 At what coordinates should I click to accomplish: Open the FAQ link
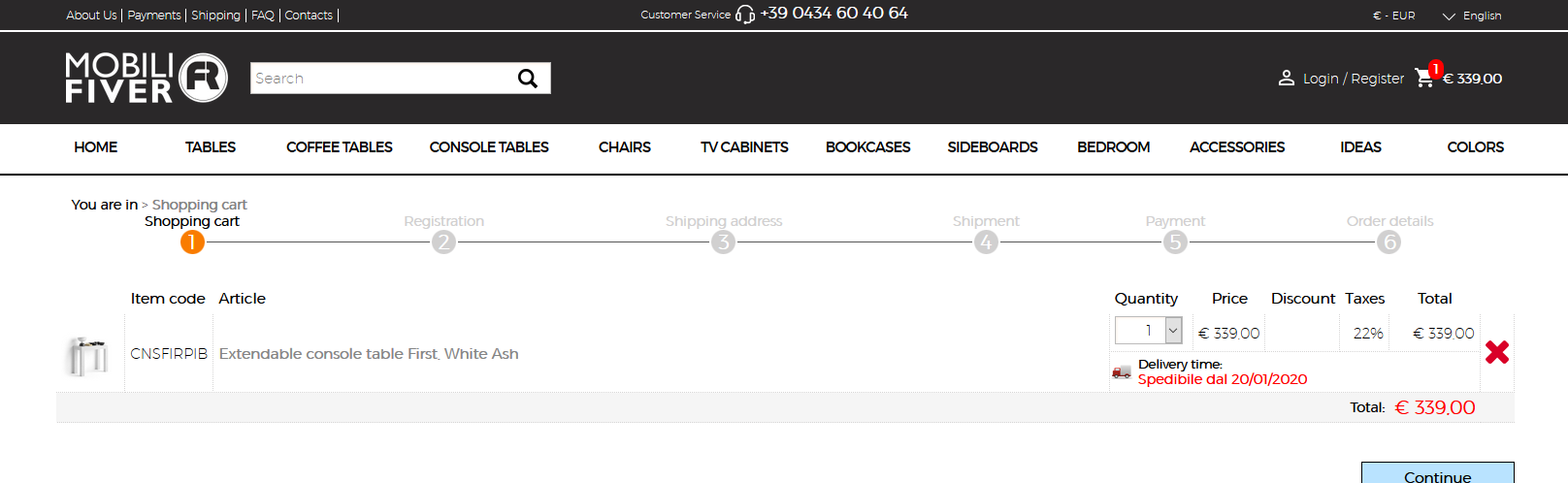click(263, 16)
